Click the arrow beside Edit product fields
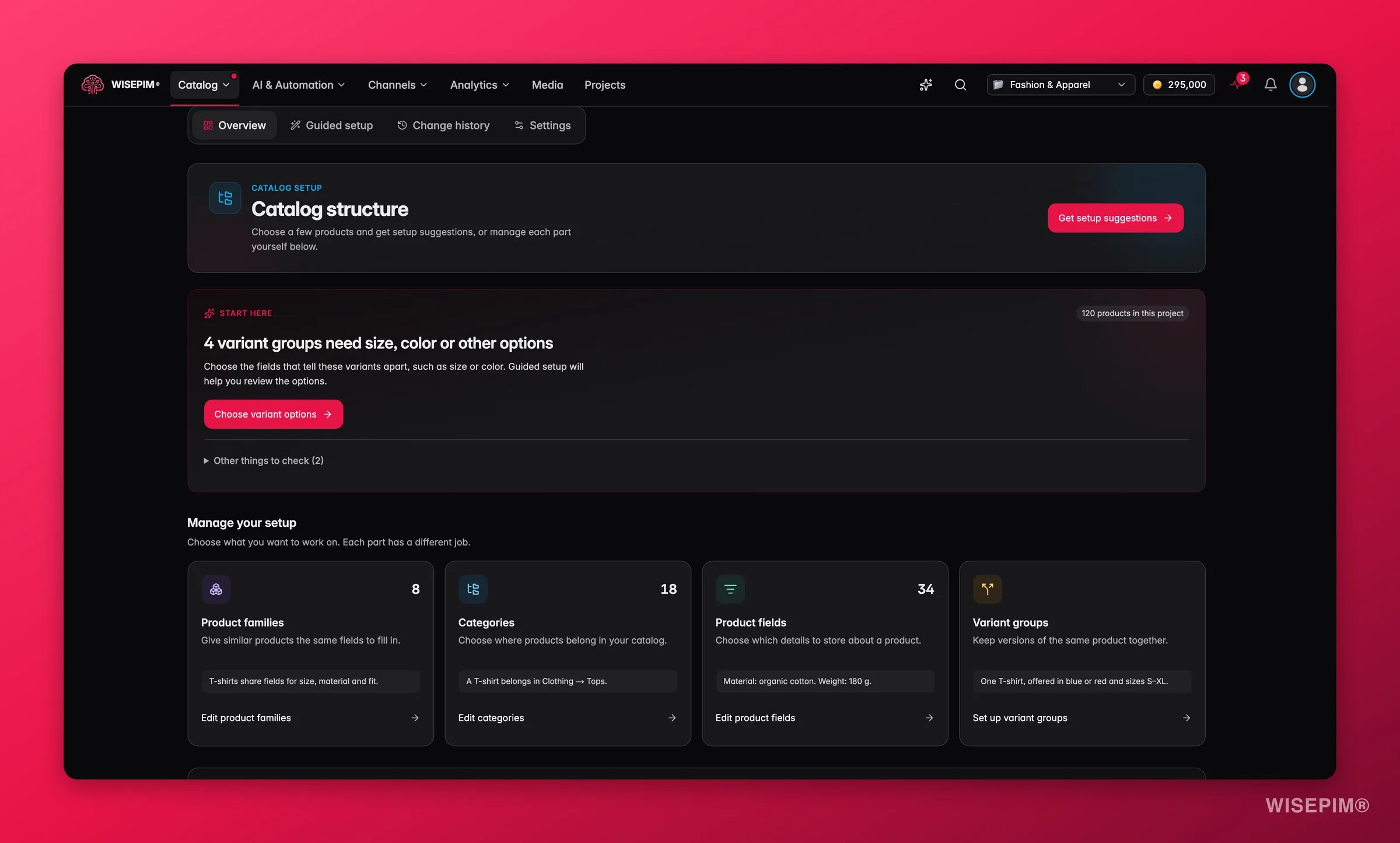The width and height of the screenshot is (1400, 843). coord(929,718)
